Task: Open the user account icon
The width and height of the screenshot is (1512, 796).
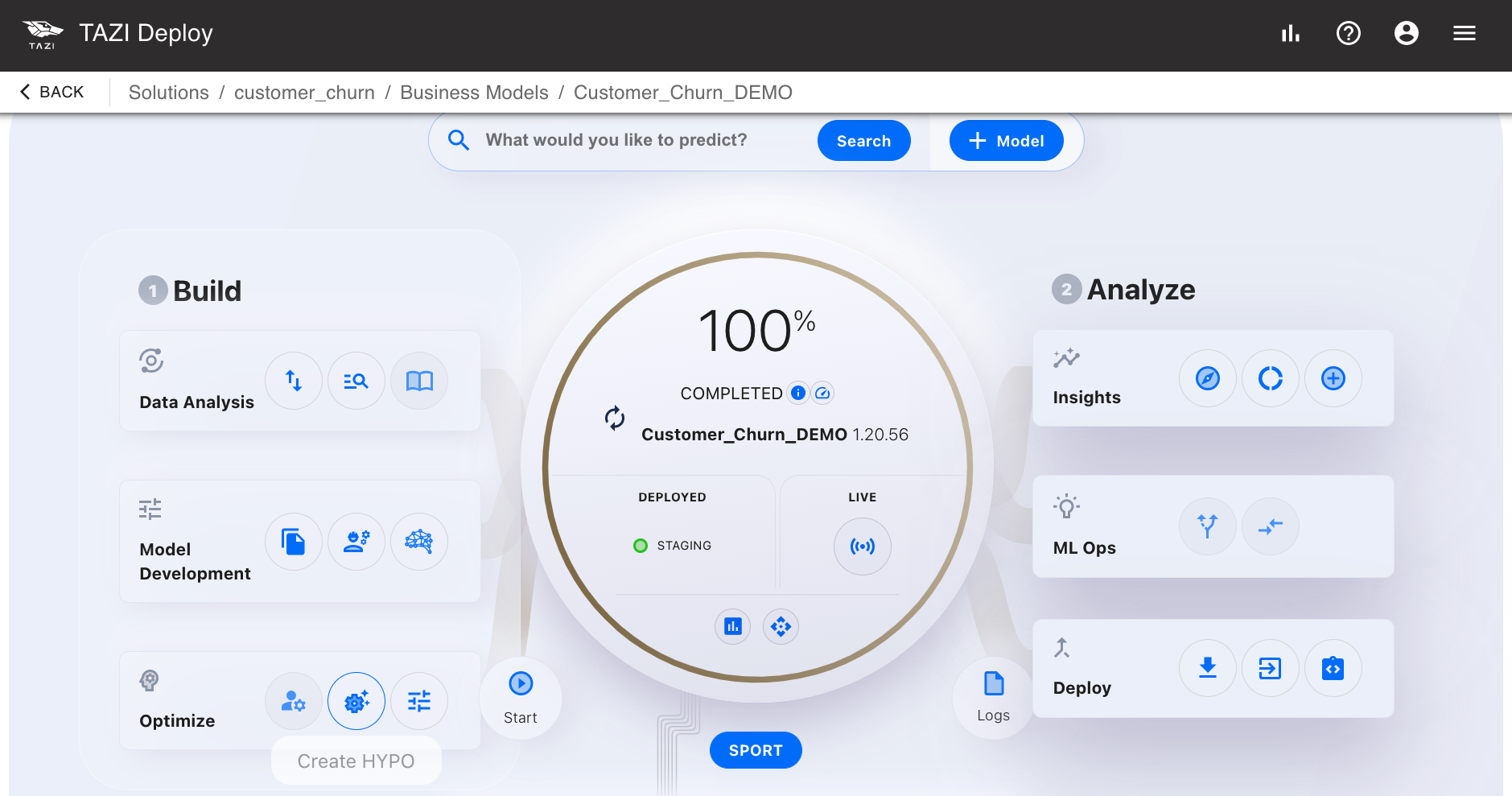Action: click(x=1407, y=33)
